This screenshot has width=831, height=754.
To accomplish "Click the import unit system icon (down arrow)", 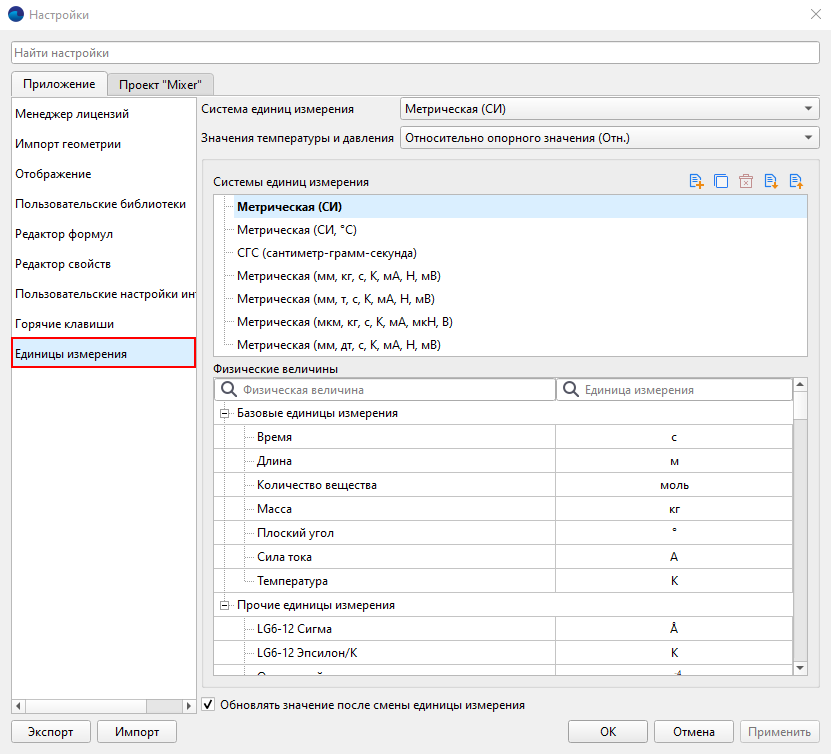I will [770, 181].
